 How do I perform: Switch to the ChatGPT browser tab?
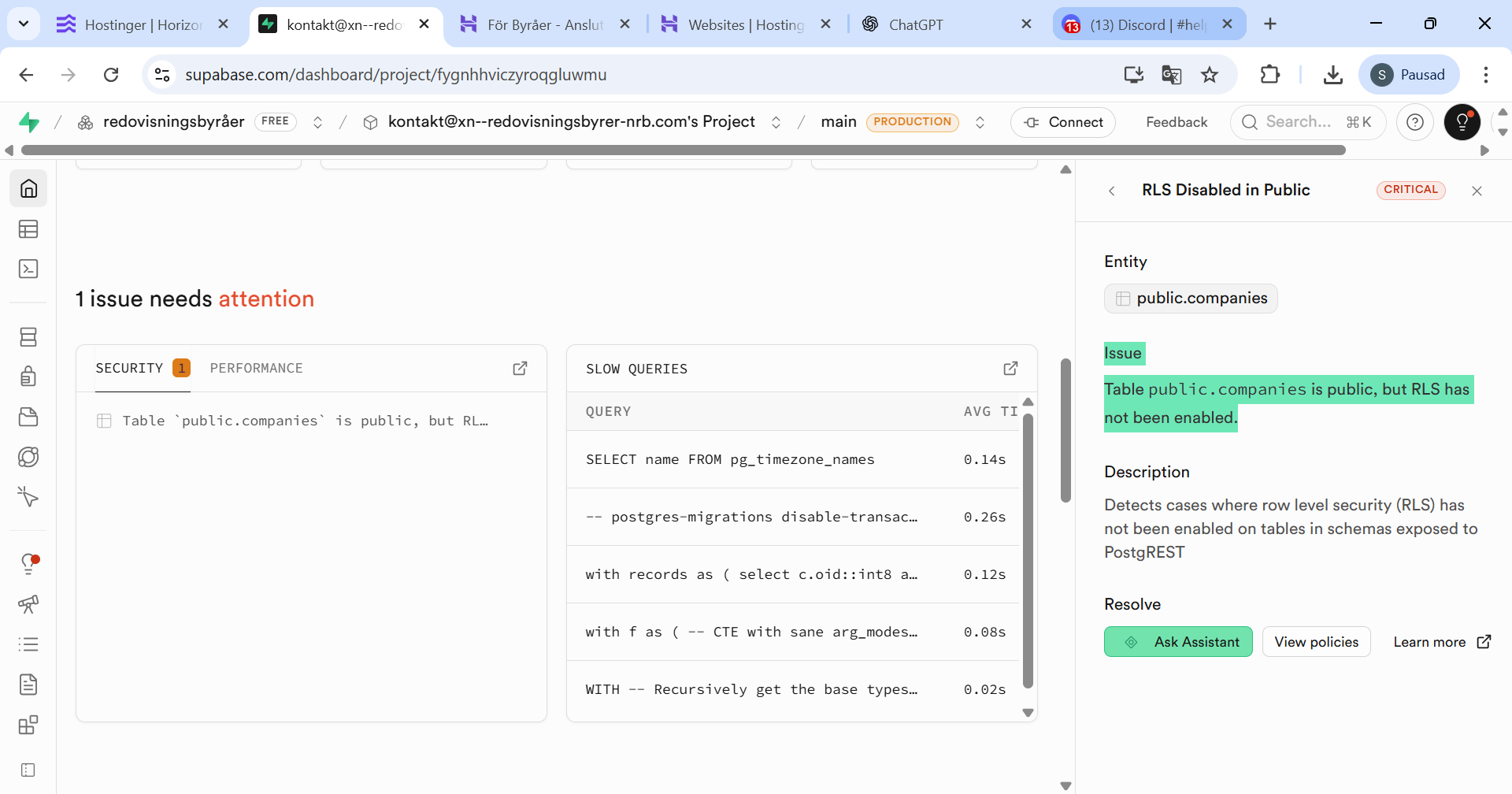tap(945, 24)
